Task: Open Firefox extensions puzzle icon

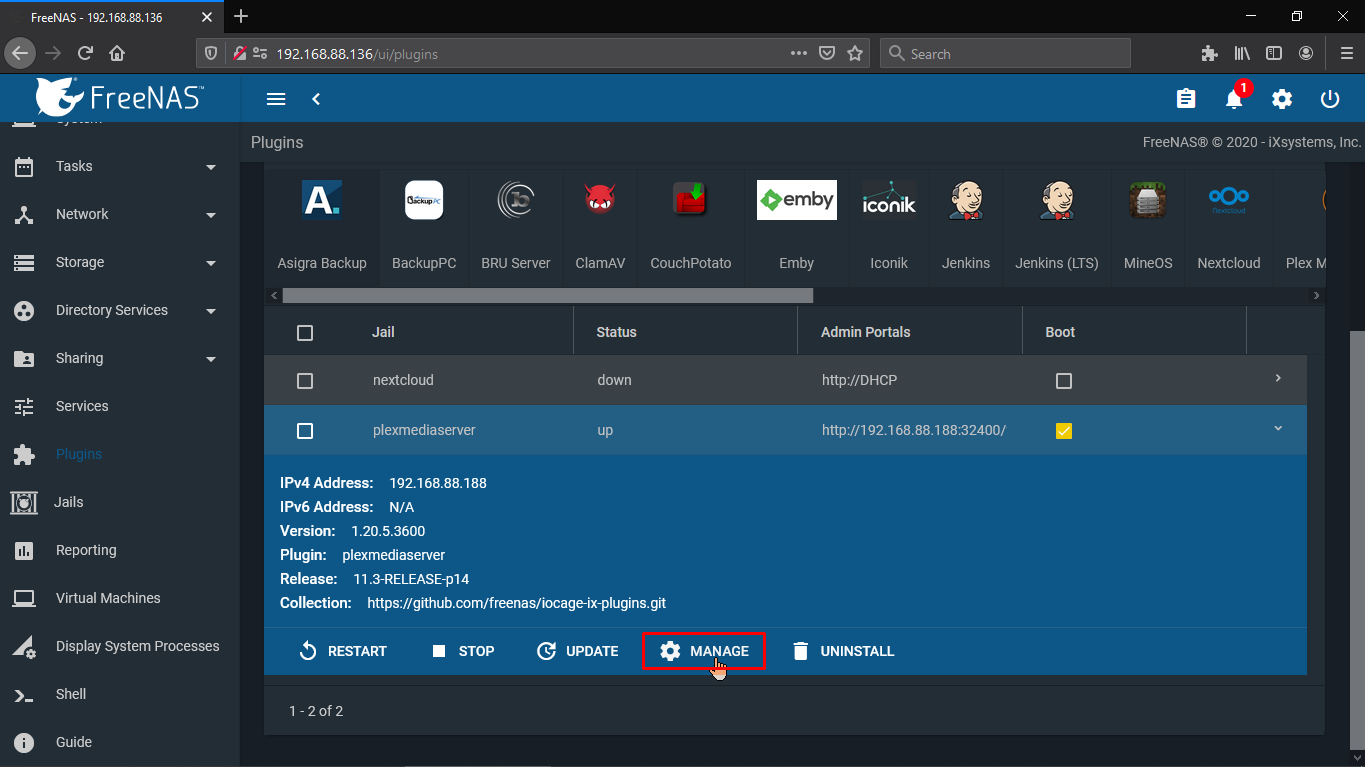Action: [1210, 53]
